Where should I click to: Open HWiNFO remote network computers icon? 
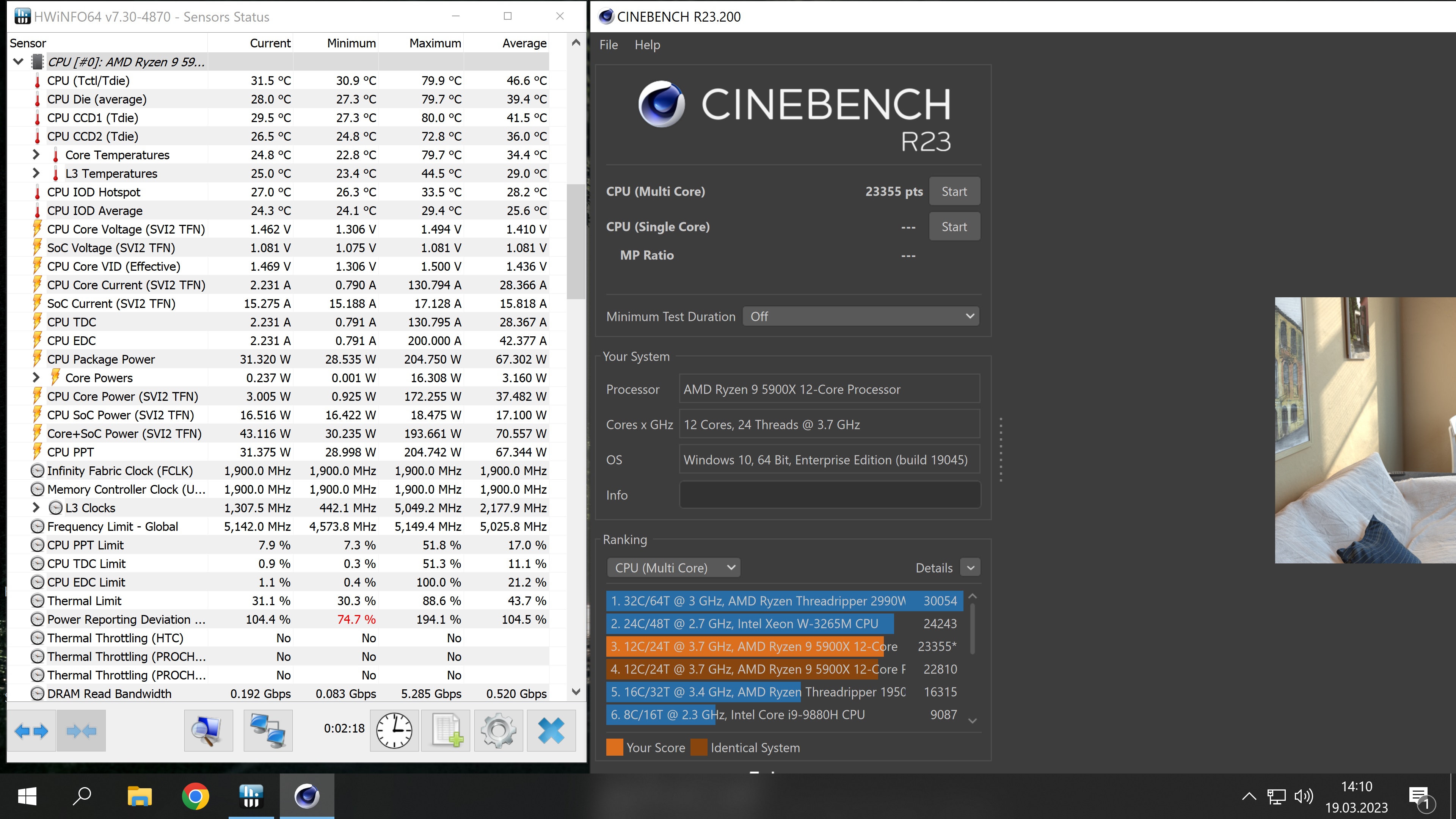click(268, 731)
